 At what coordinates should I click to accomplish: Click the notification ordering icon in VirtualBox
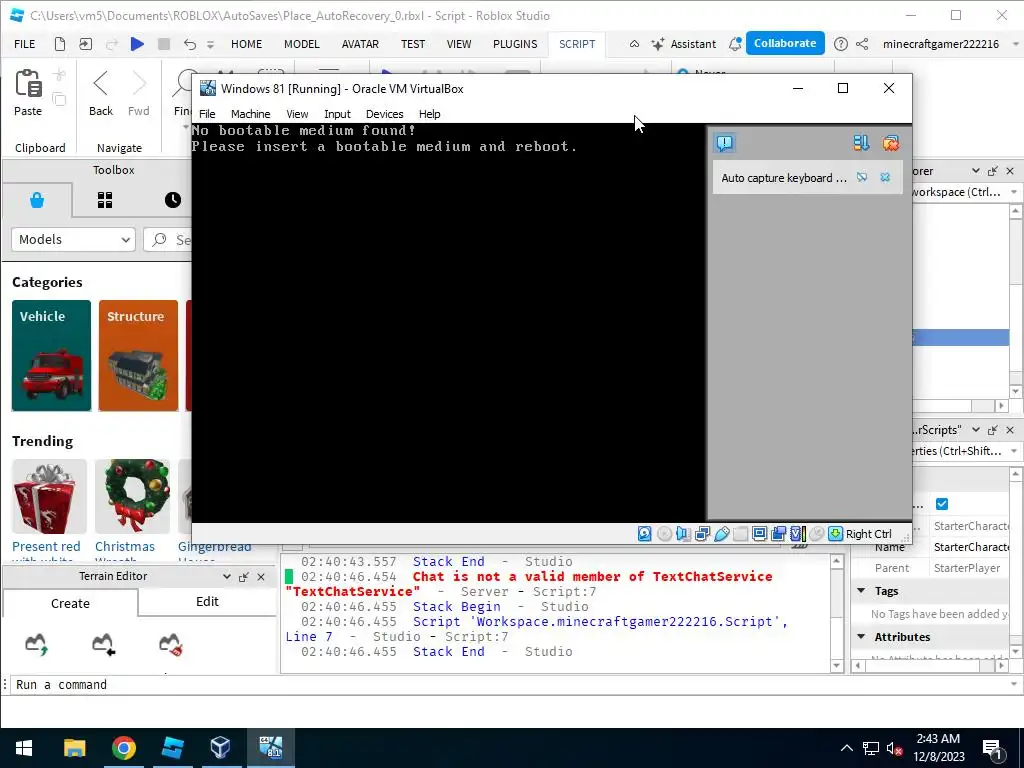pyautogui.click(x=861, y=143)
